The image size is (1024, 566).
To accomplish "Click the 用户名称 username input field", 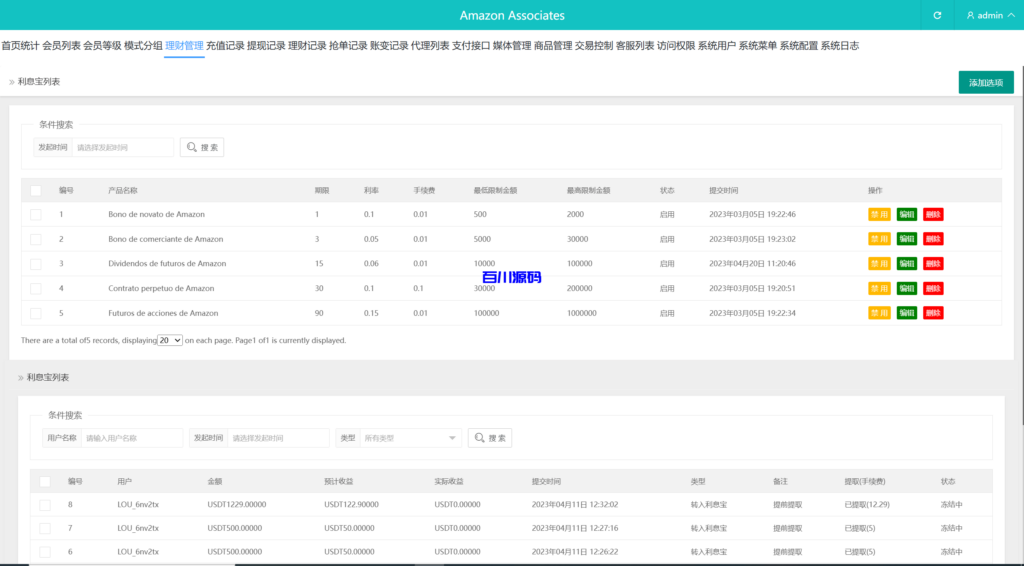I will coord(132,438).
